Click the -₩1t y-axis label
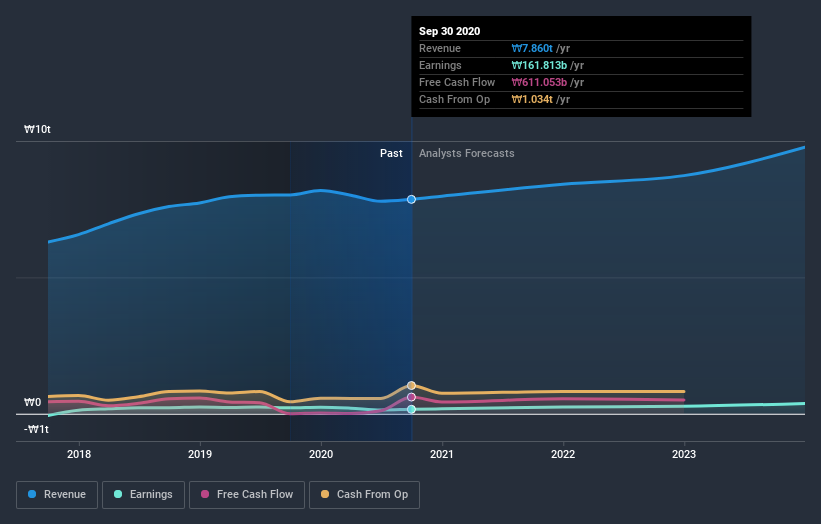The image size is (821, 524). pyautogui.click(x=36, y=429)
